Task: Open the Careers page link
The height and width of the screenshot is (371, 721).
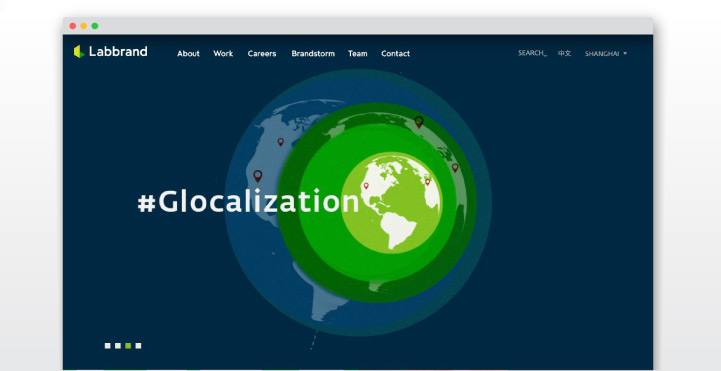Action: [262, 53]
